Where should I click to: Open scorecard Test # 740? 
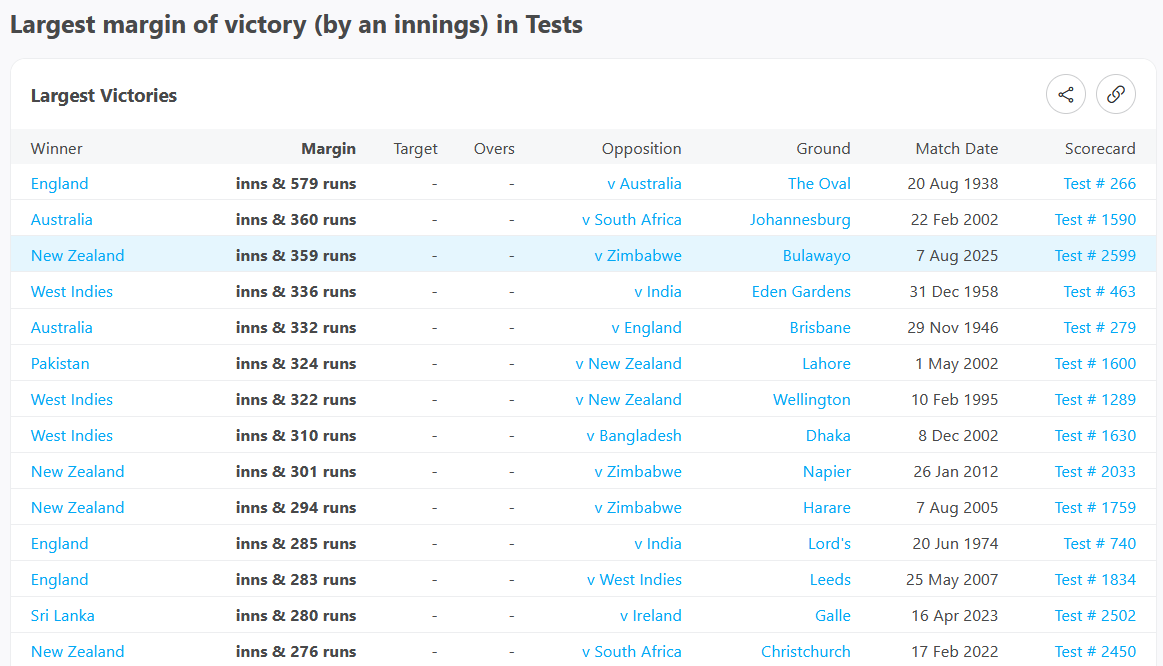pyautogui.click(x=1099, y=544)
